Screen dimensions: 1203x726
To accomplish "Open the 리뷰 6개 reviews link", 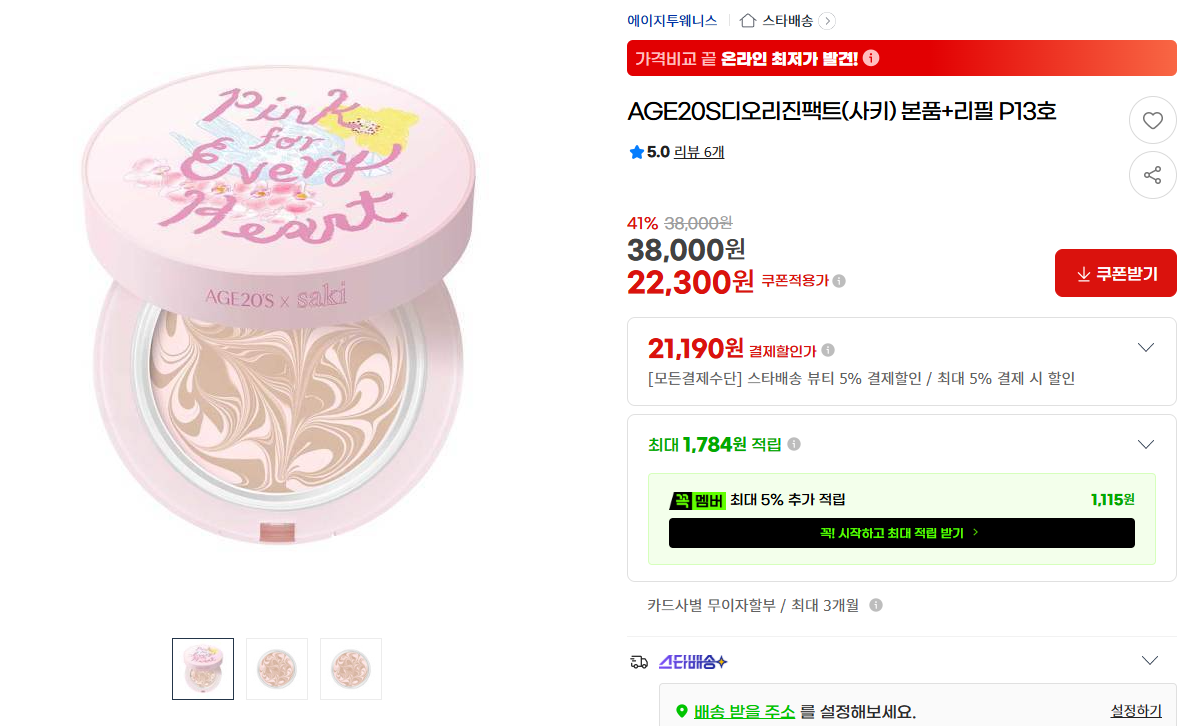I will 699,152.
